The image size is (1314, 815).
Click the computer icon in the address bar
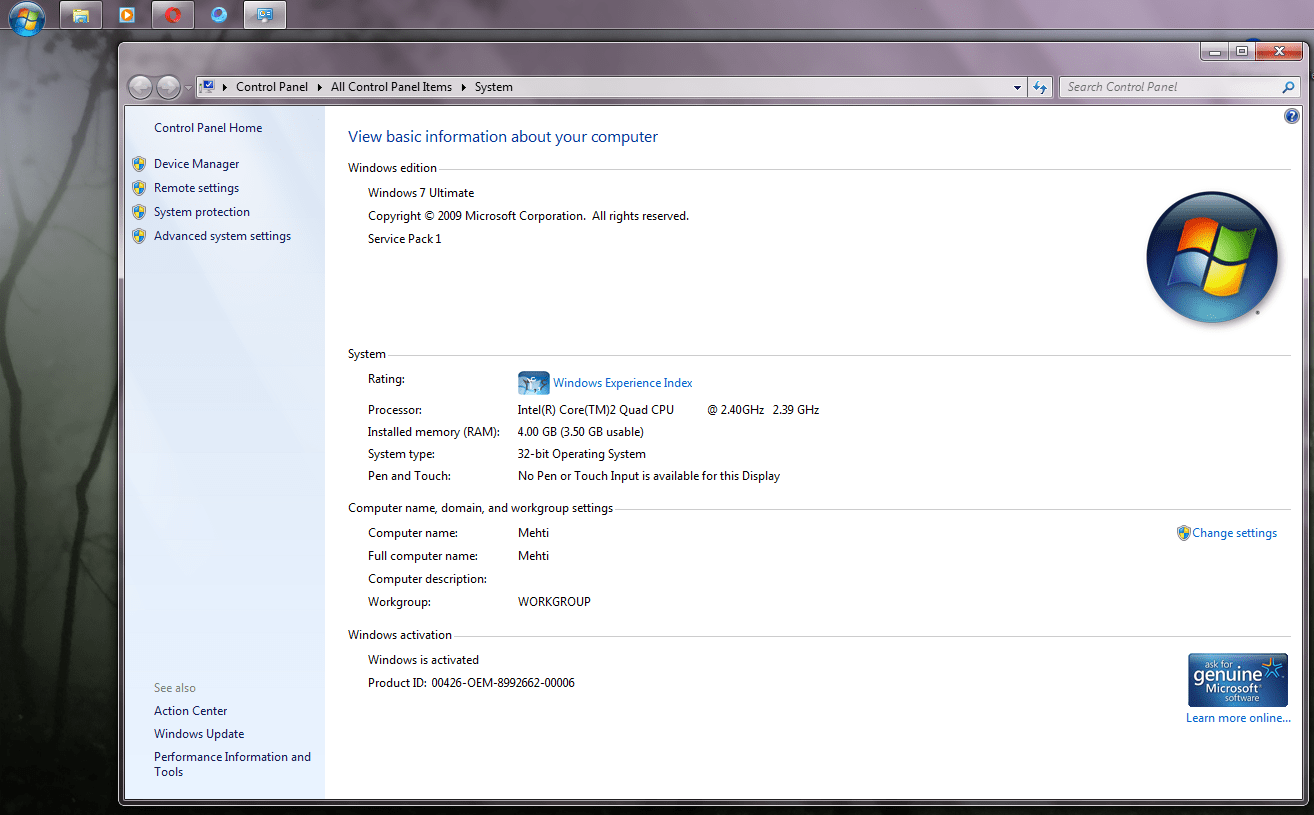(208, 87)
